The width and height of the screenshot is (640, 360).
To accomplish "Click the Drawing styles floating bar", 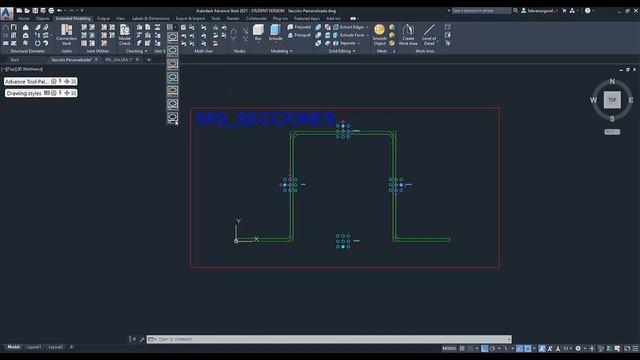I will pyautogui.click(x=41, y=93).
